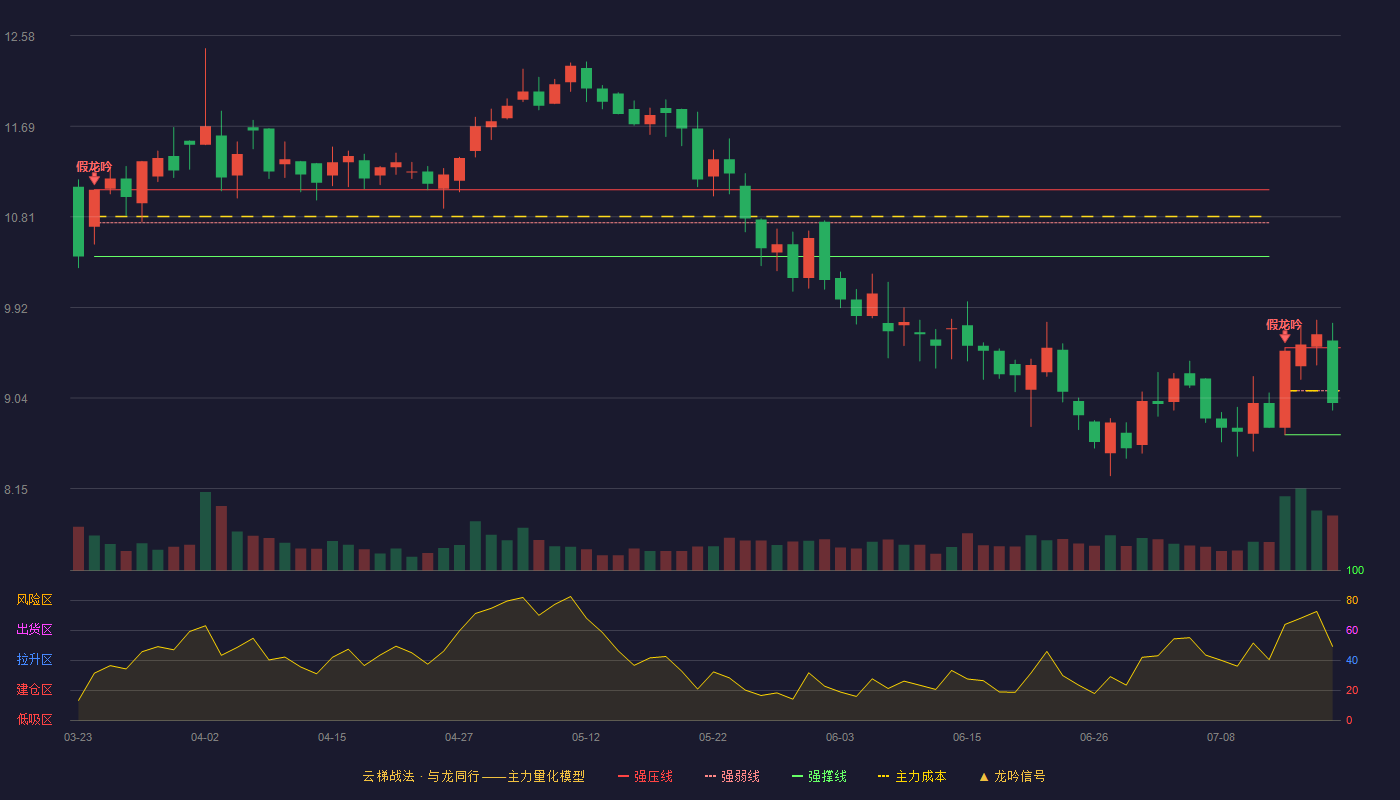Click the 12.58 price axis label

(x=19, y=37)
